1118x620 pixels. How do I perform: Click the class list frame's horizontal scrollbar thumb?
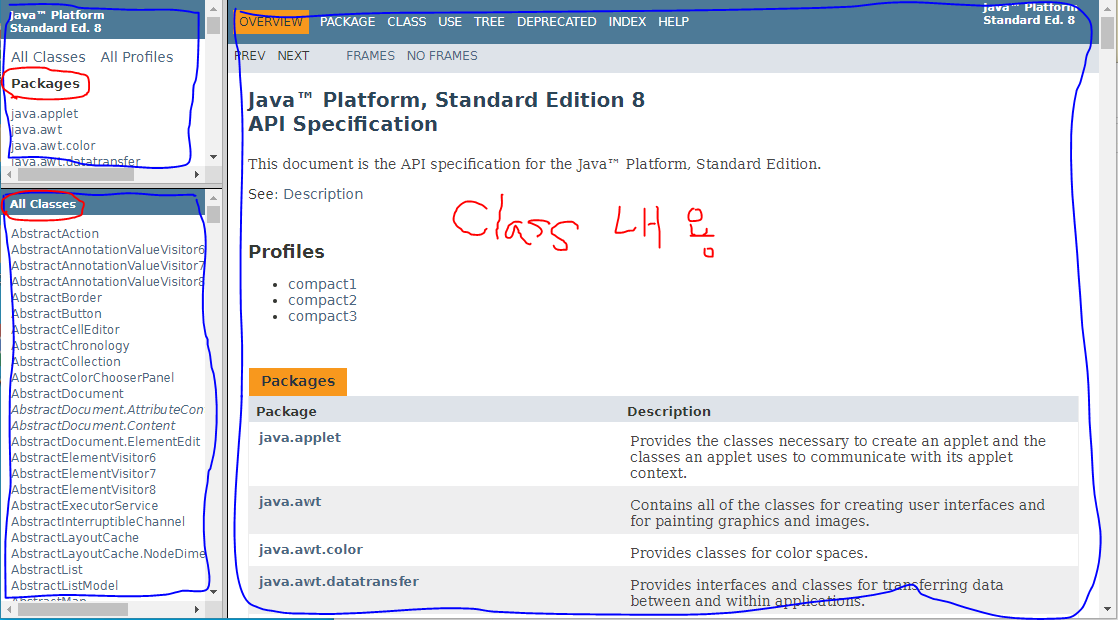coord(73,609)
